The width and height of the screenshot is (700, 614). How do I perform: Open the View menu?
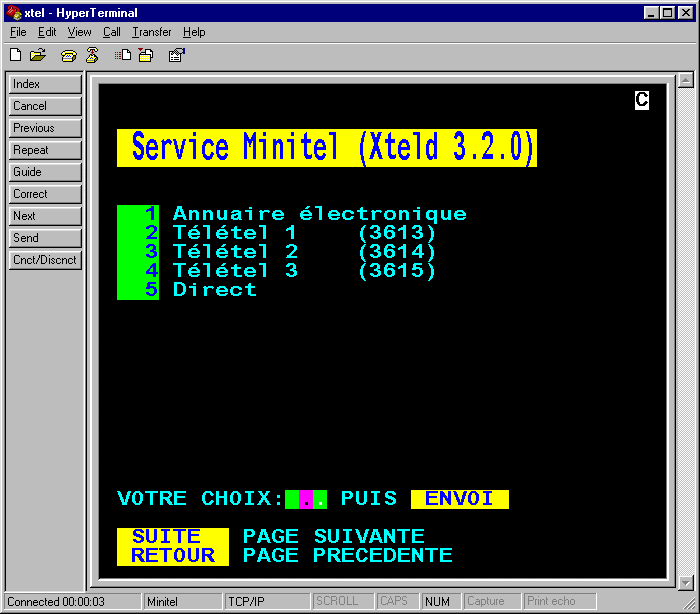(x=79, y=32)
